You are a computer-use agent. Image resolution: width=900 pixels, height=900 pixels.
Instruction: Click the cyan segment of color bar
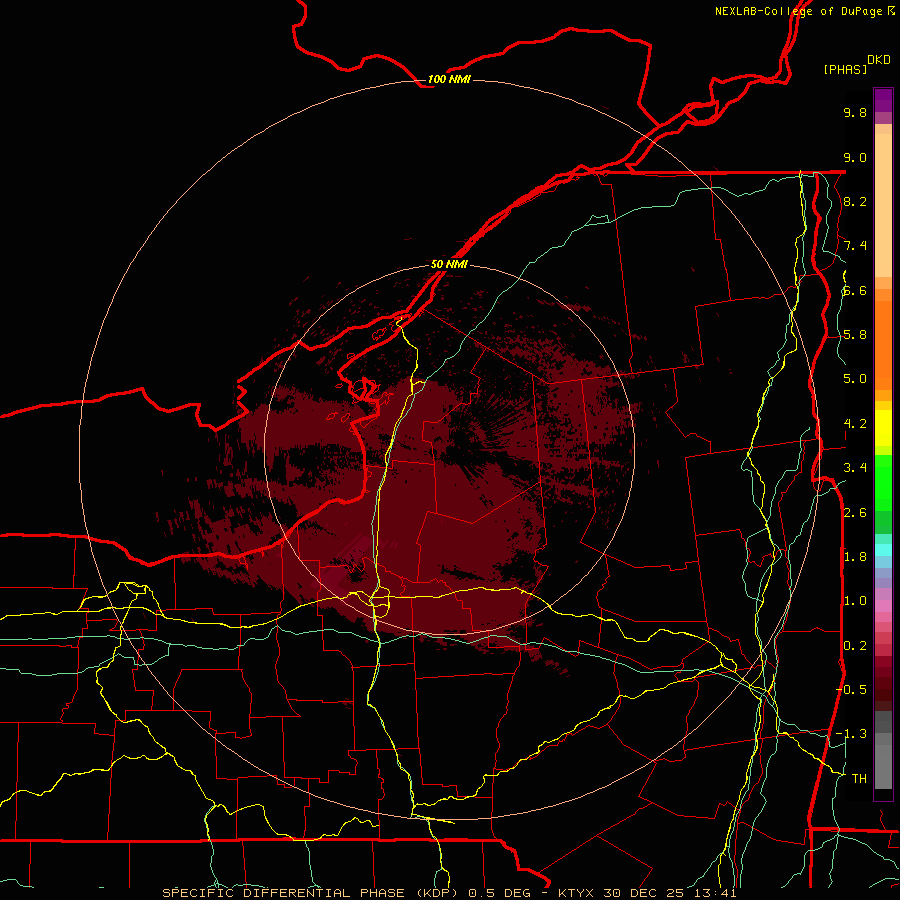(x=883, y=549)
